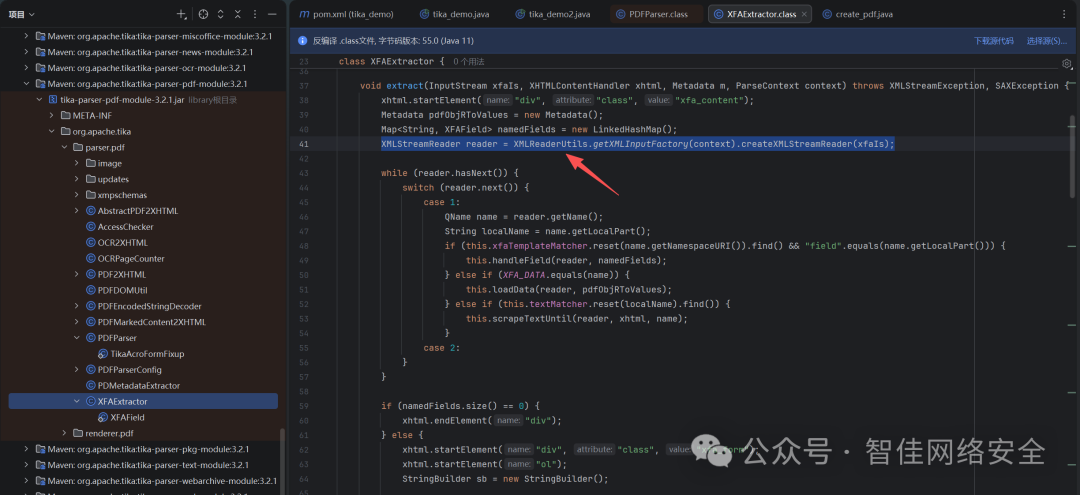Hide the project panel with minimize dash
This screenshot has width=1080, height=495.
[272, 14]
